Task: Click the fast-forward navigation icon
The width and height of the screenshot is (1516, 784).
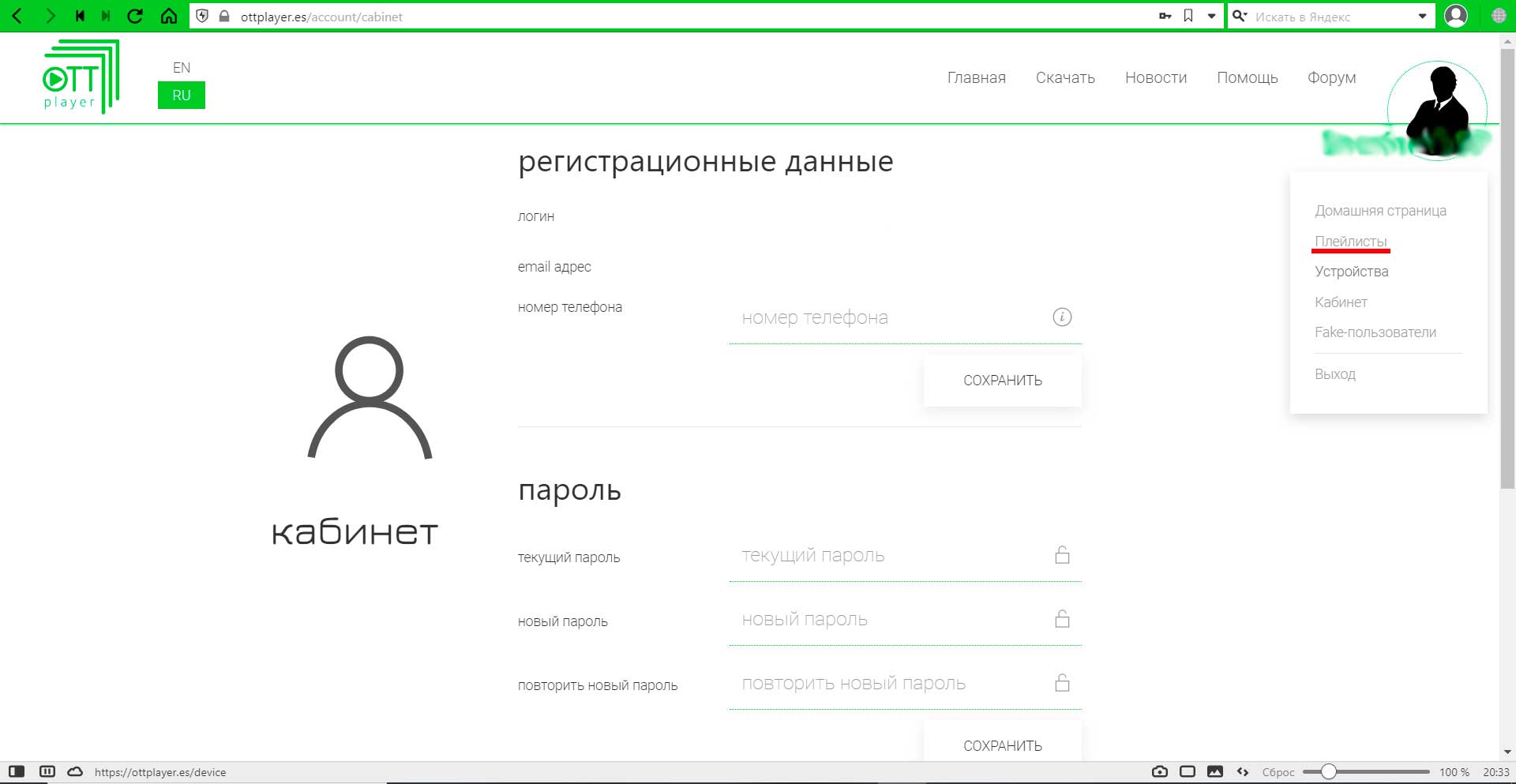Action: 106,16
